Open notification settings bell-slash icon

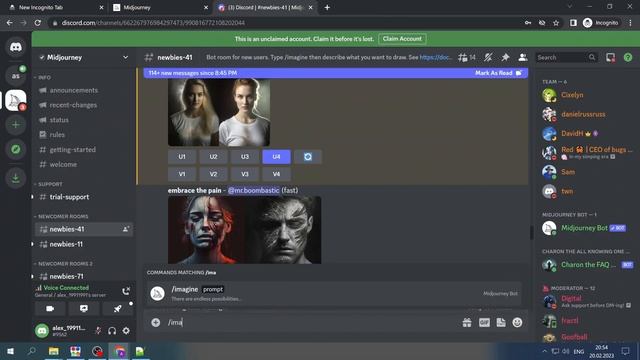coord(488,58)
